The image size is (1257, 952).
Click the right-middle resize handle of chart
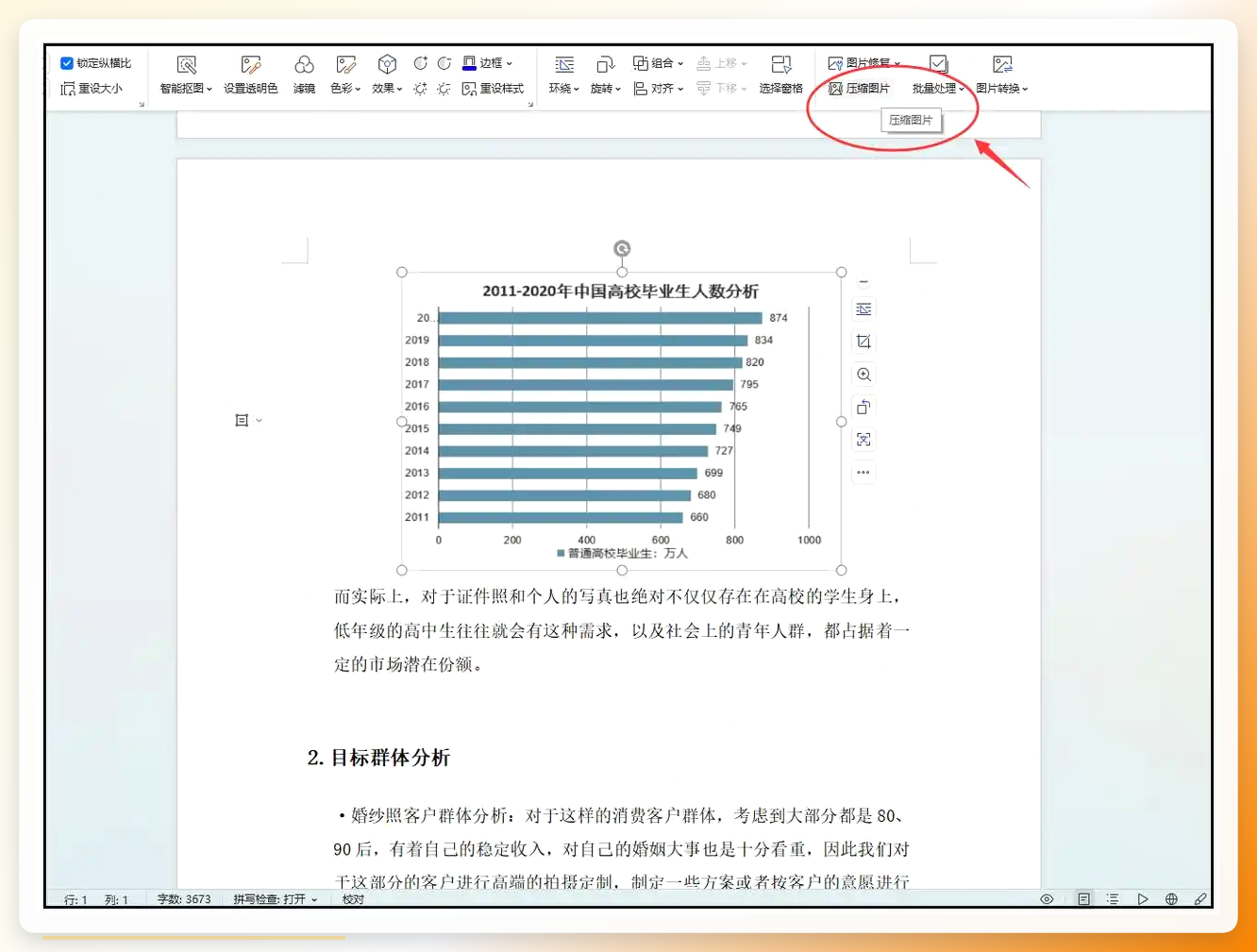[842, 422]
